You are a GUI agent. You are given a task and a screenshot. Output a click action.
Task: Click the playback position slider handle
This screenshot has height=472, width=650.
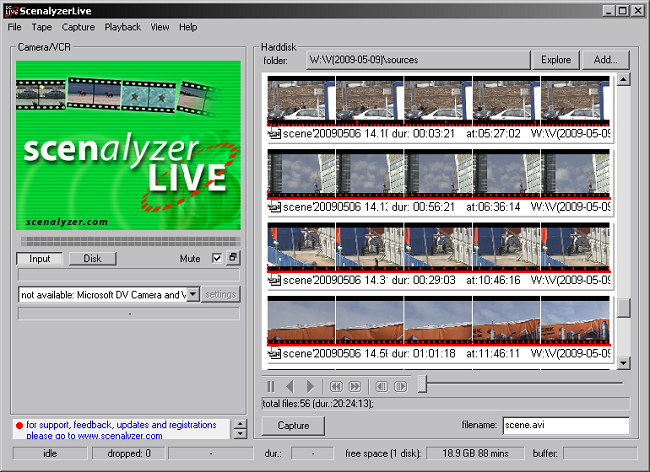point(422,383)
